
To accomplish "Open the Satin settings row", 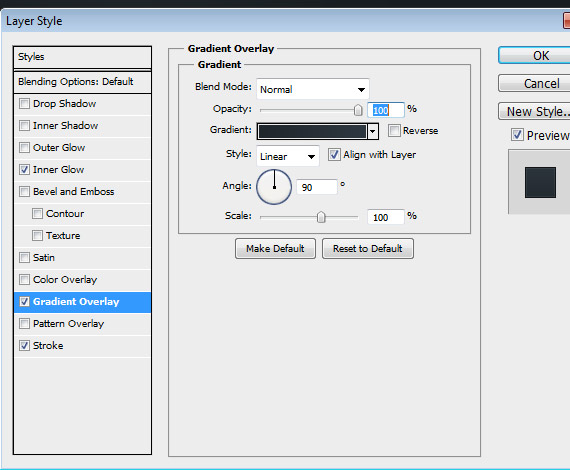I will tap(83, 258).
